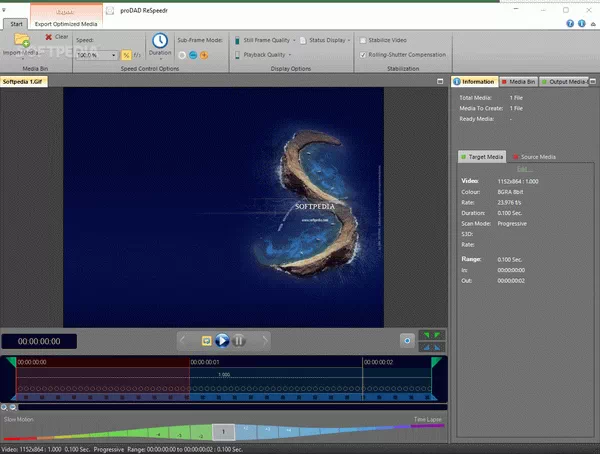The width and height of the screenshot is (600, 454).
Task: Expand the Still Frame Quality dropdown
Action: pyautogui.click(x=294, y=40)
